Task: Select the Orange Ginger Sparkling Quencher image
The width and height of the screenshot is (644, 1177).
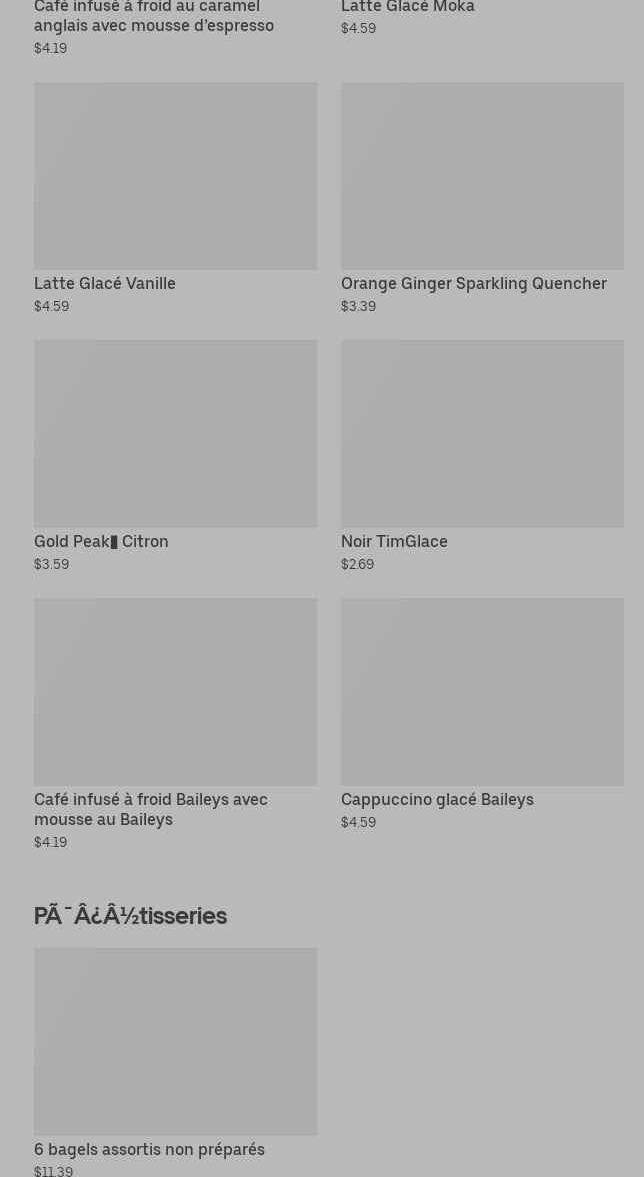Action: coord(482,176)
